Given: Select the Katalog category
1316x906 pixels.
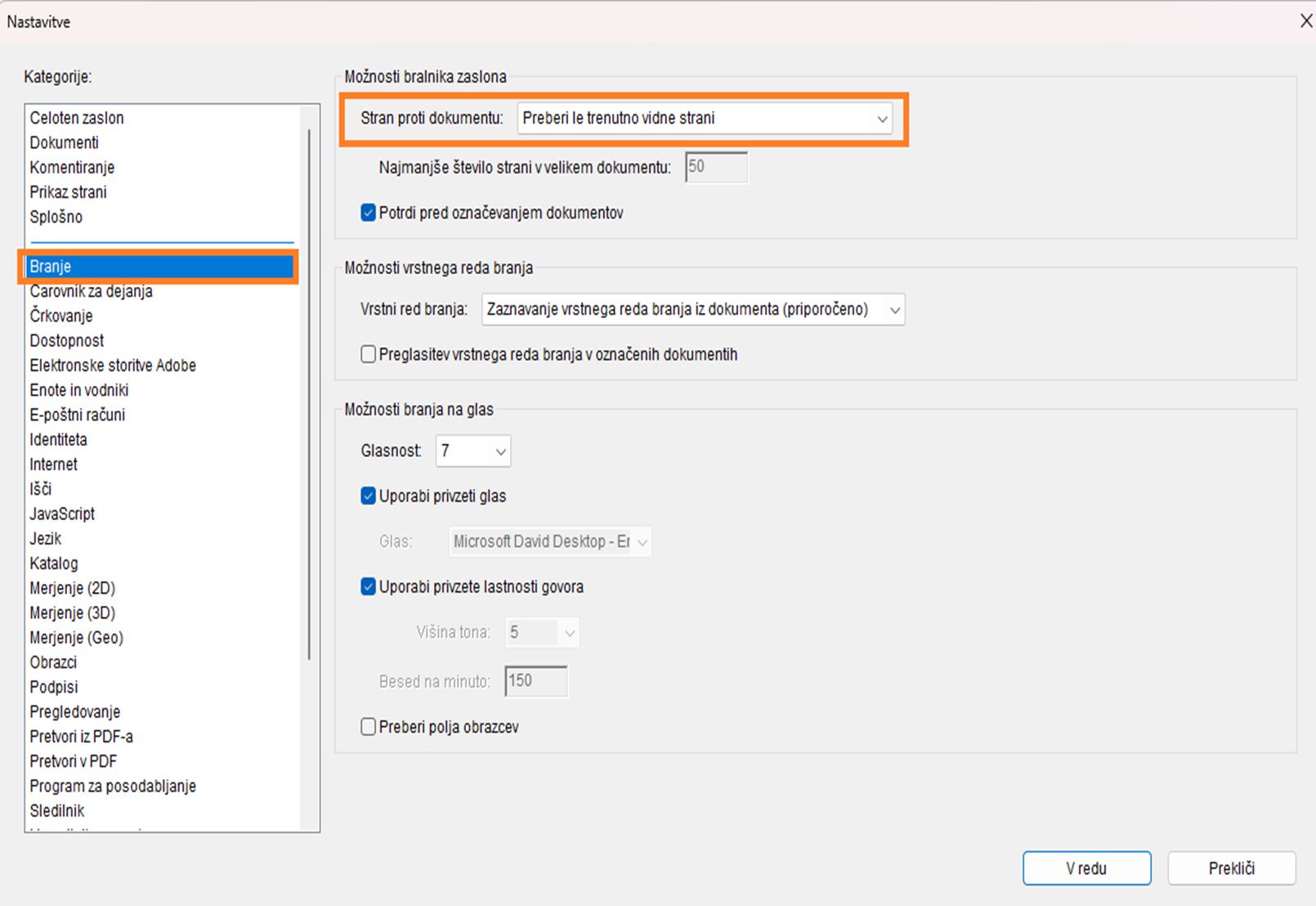Looking at the screenshot, I should [x=54, y=563].
